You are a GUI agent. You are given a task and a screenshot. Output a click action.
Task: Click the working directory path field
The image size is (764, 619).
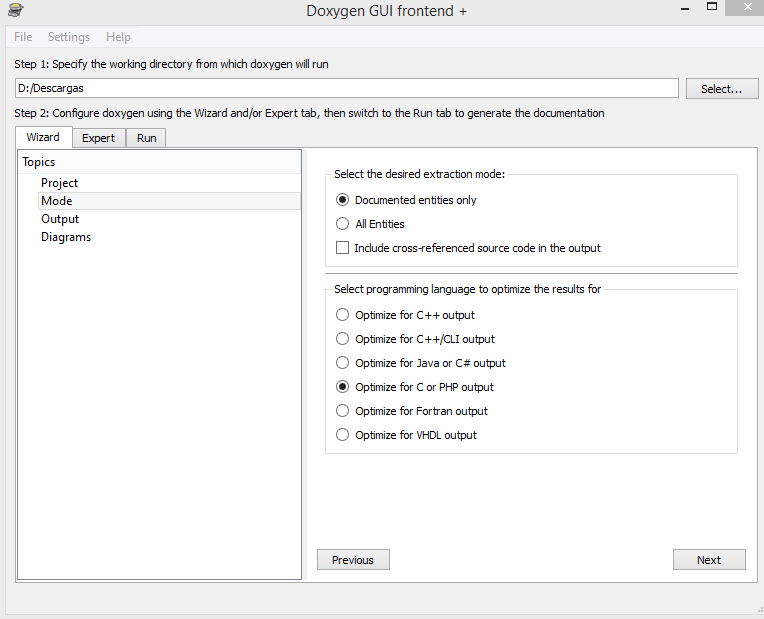(346, 88)
